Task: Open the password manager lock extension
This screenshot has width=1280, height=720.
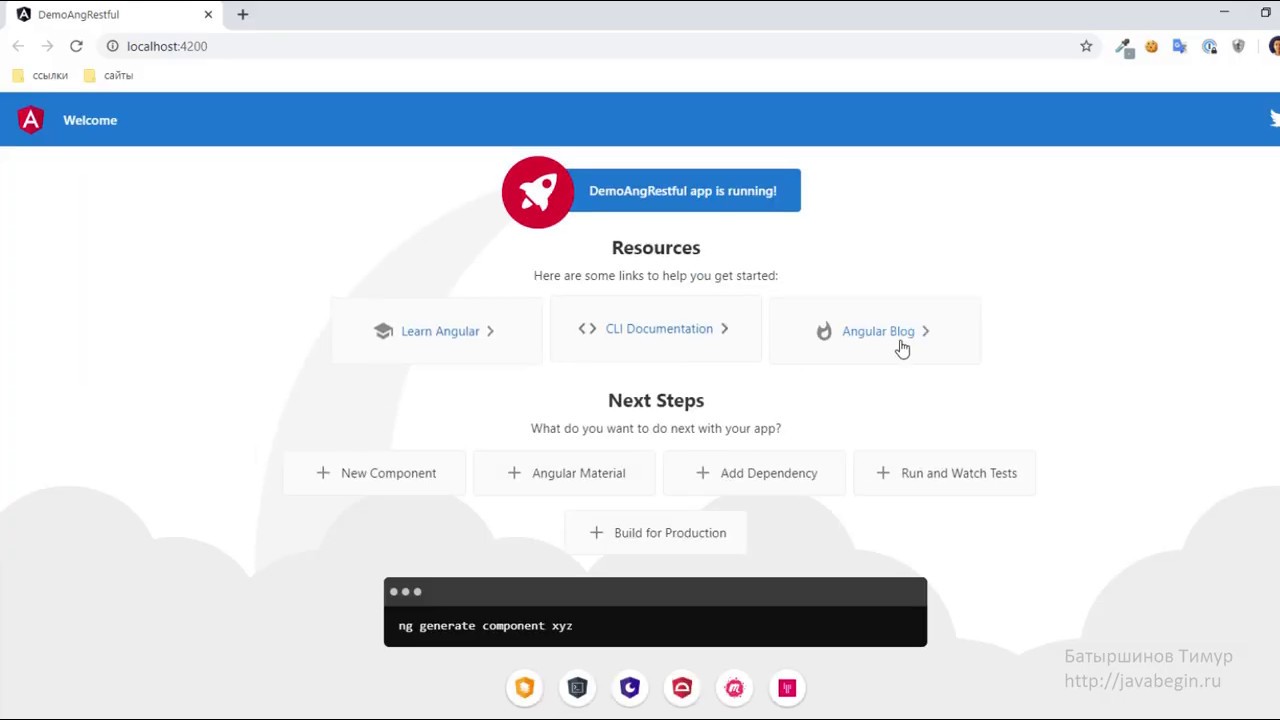Action: point(1210,46)
